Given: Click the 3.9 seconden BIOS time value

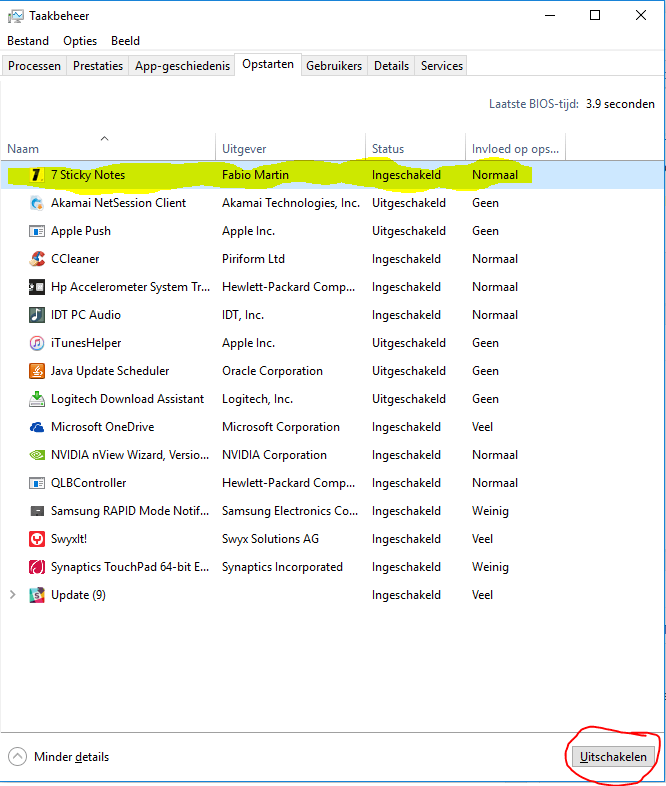Looking at the screenshot, I should [620, 104].
